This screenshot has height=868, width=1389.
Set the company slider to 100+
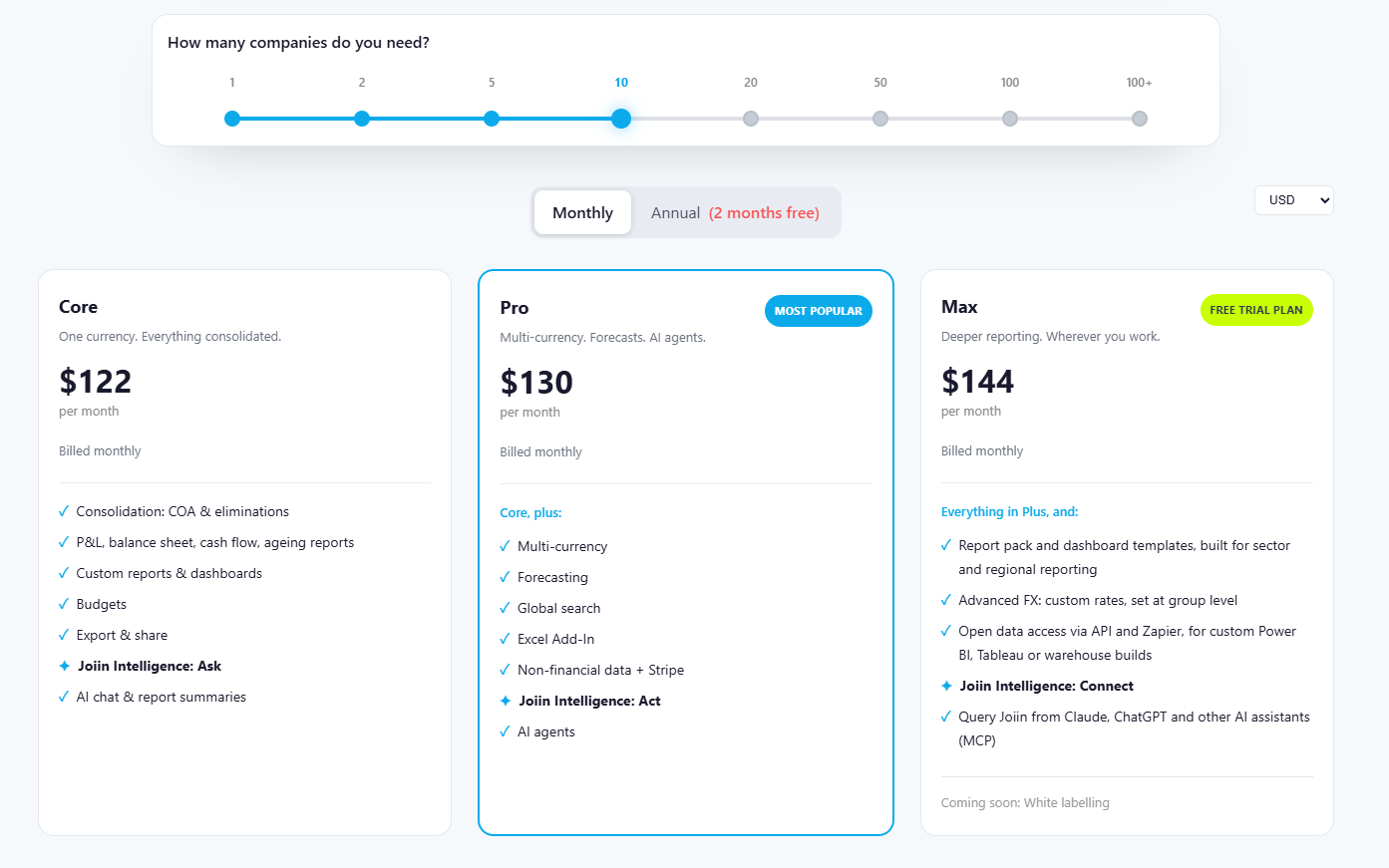coord(1140,119)
